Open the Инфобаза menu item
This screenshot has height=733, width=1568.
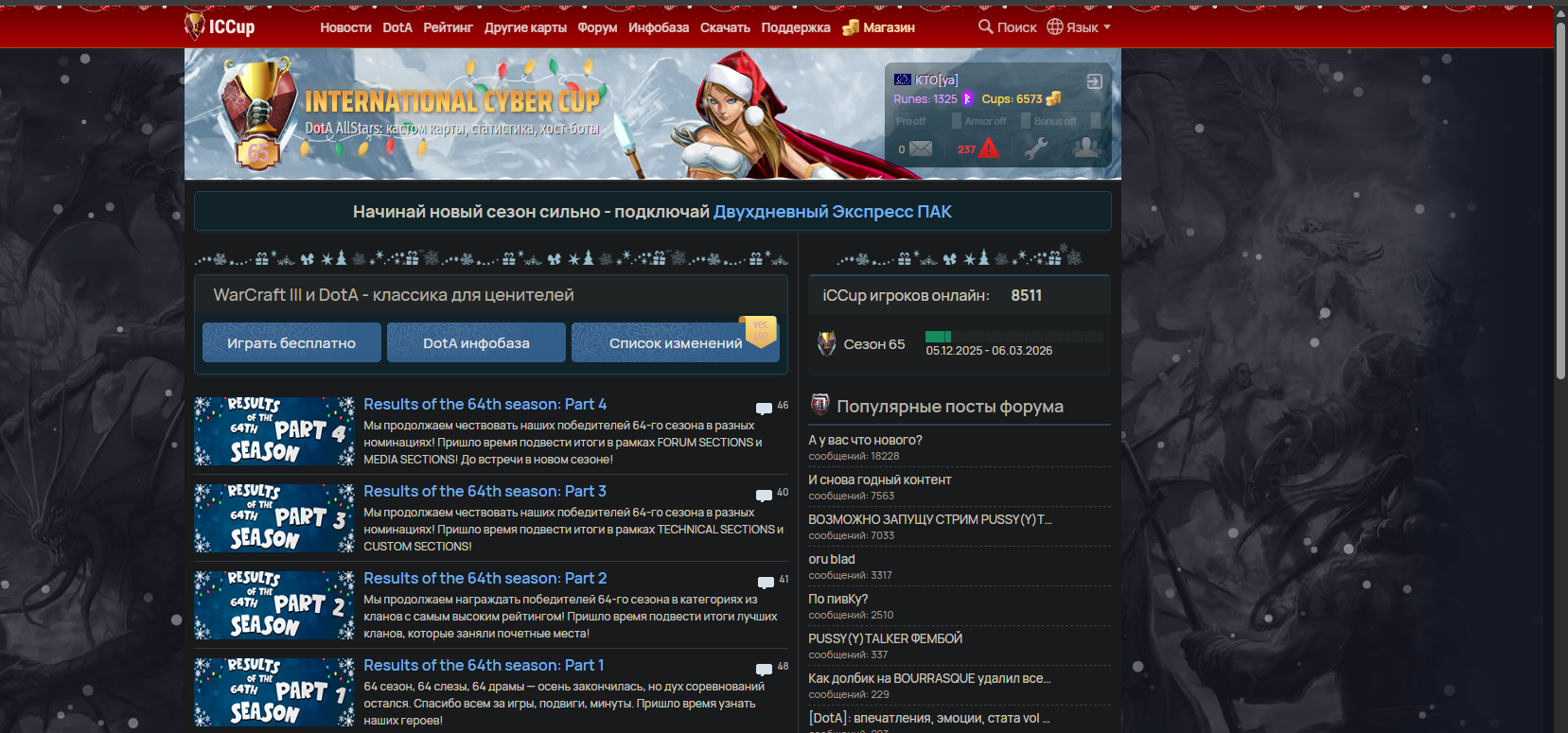(659, 27)
